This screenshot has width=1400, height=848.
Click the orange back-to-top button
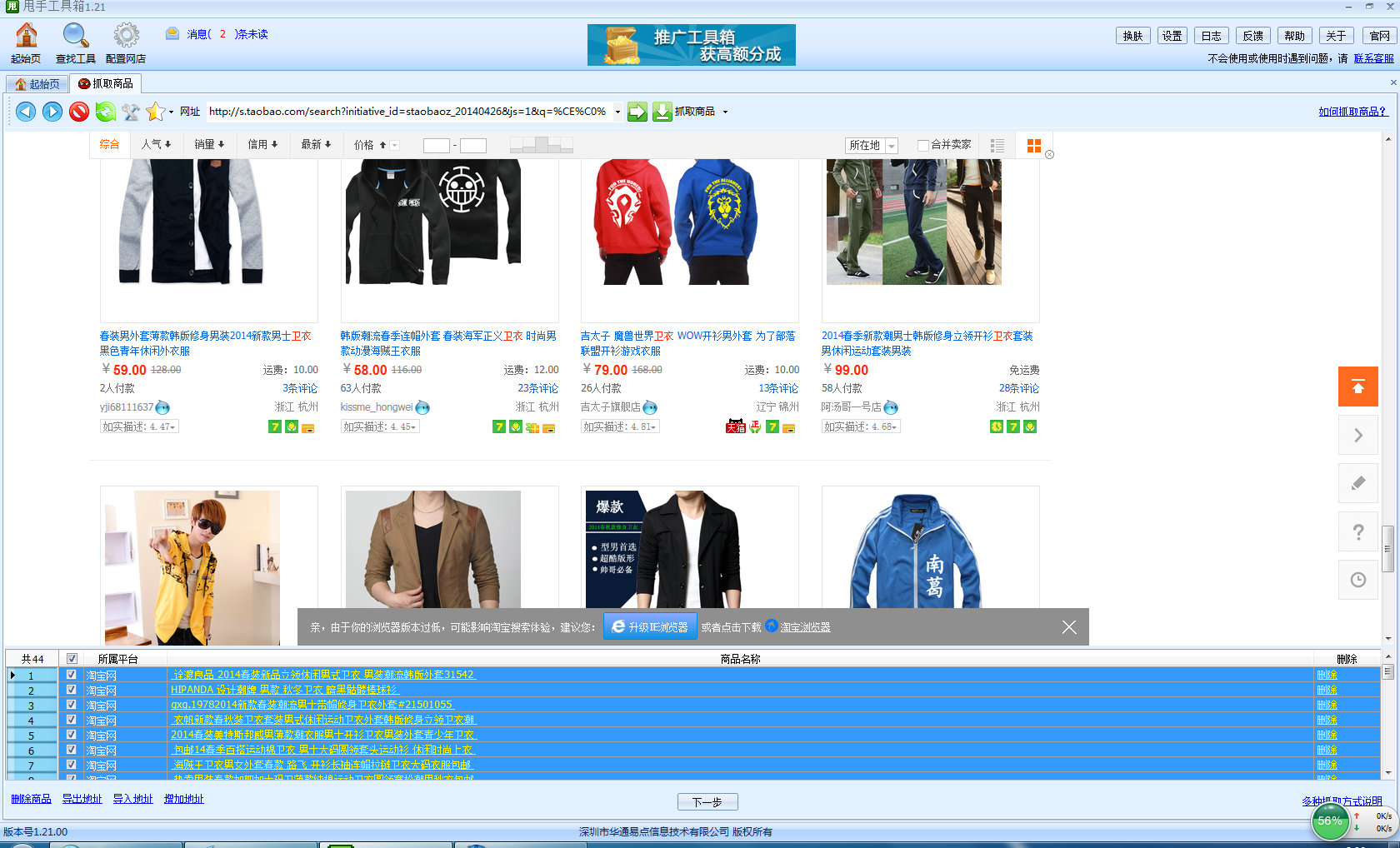[1358, 387]
